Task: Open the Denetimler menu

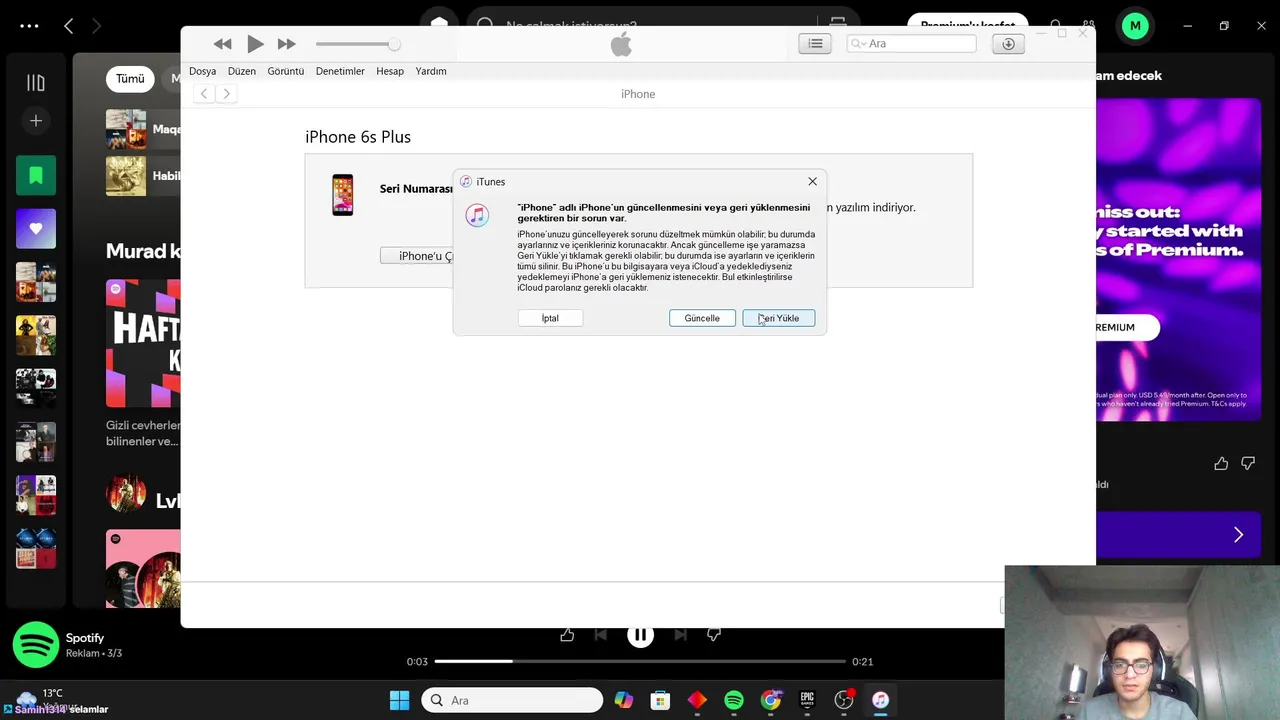Action: coord(340,71)
